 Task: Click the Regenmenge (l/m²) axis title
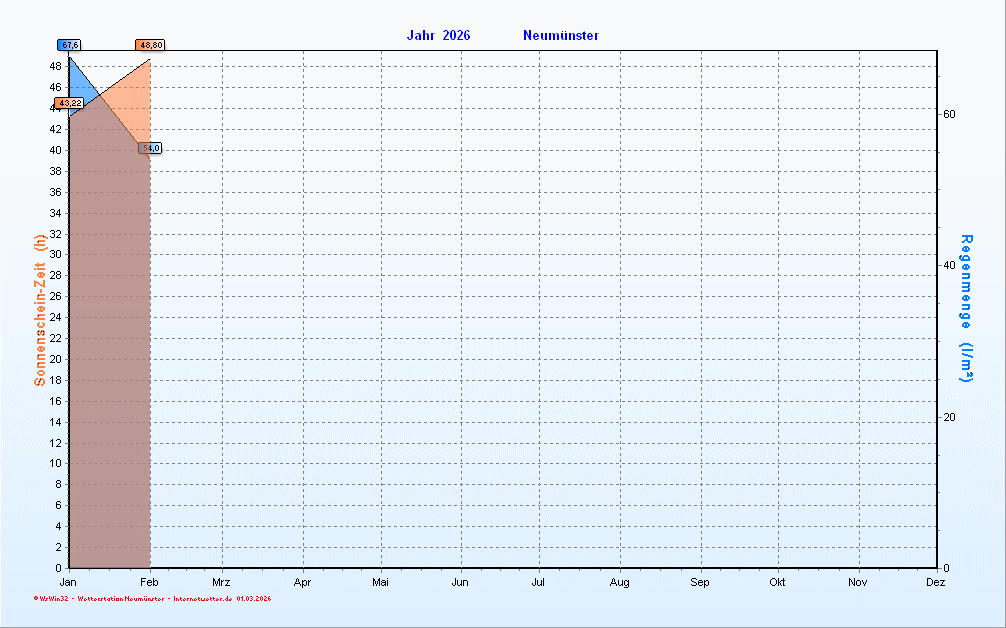pyautogui.click(x=966, y=308)
